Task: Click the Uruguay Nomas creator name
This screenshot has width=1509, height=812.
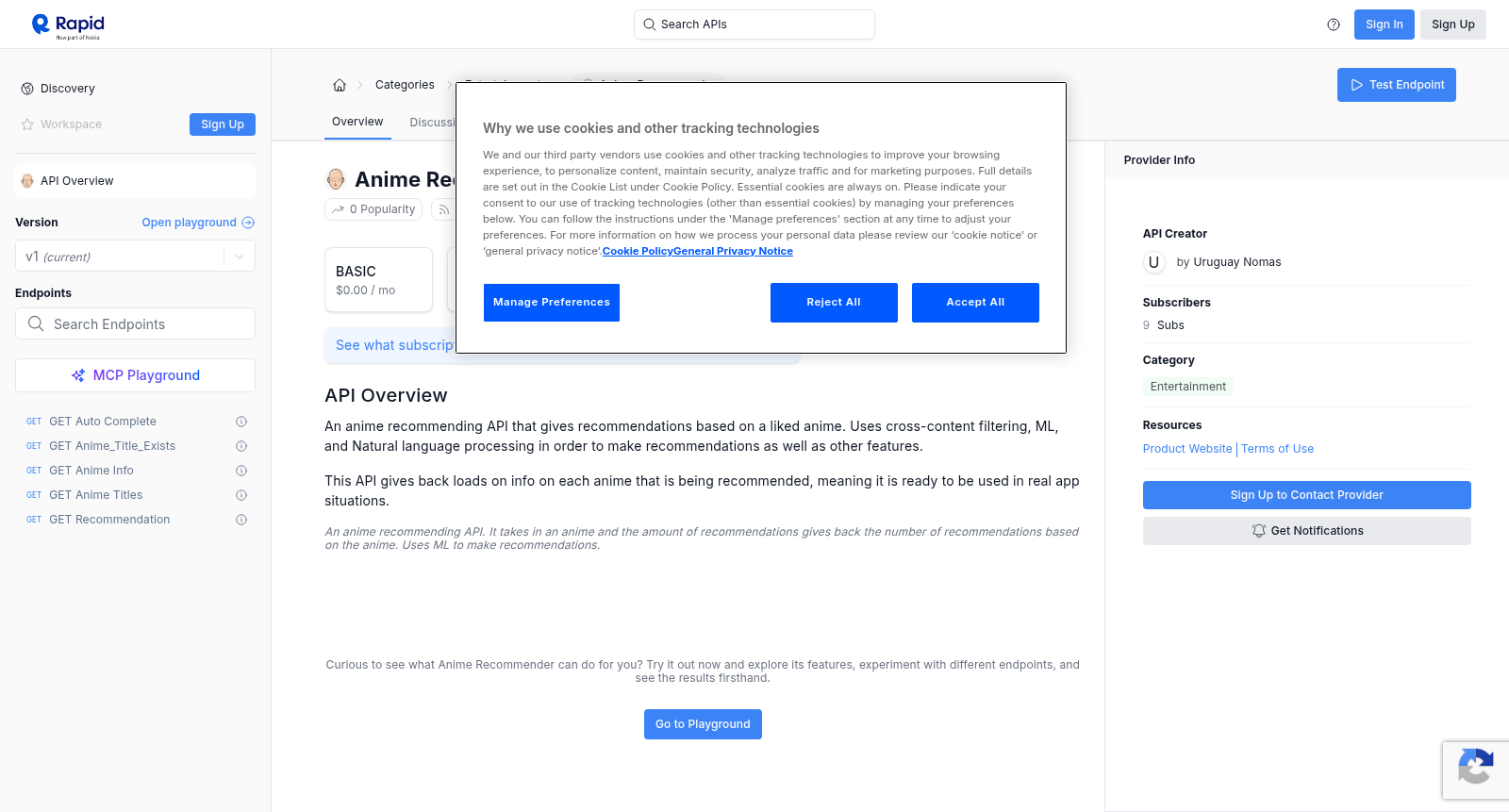Action: pyautogui.click(x=1236, y=262)
